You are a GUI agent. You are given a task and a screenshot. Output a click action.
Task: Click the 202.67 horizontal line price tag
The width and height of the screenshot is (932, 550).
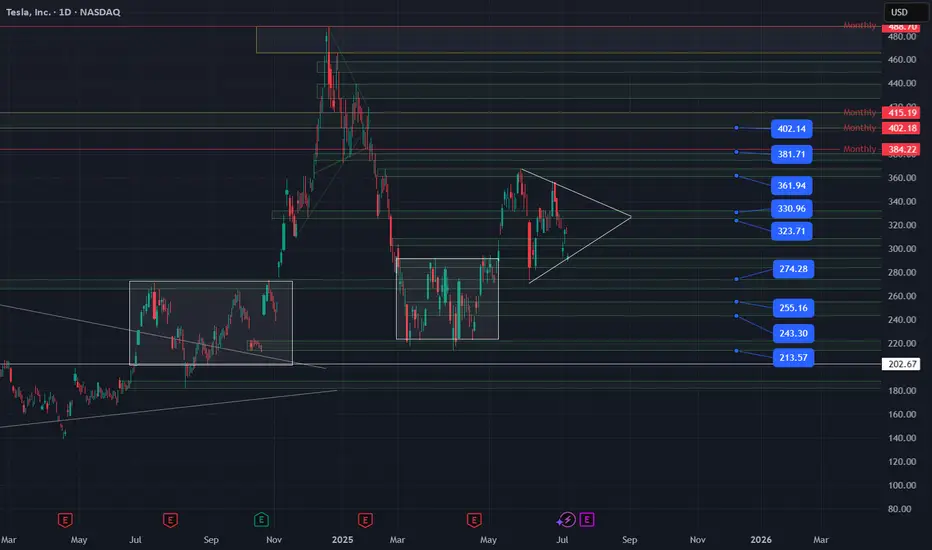coord(902,364)
